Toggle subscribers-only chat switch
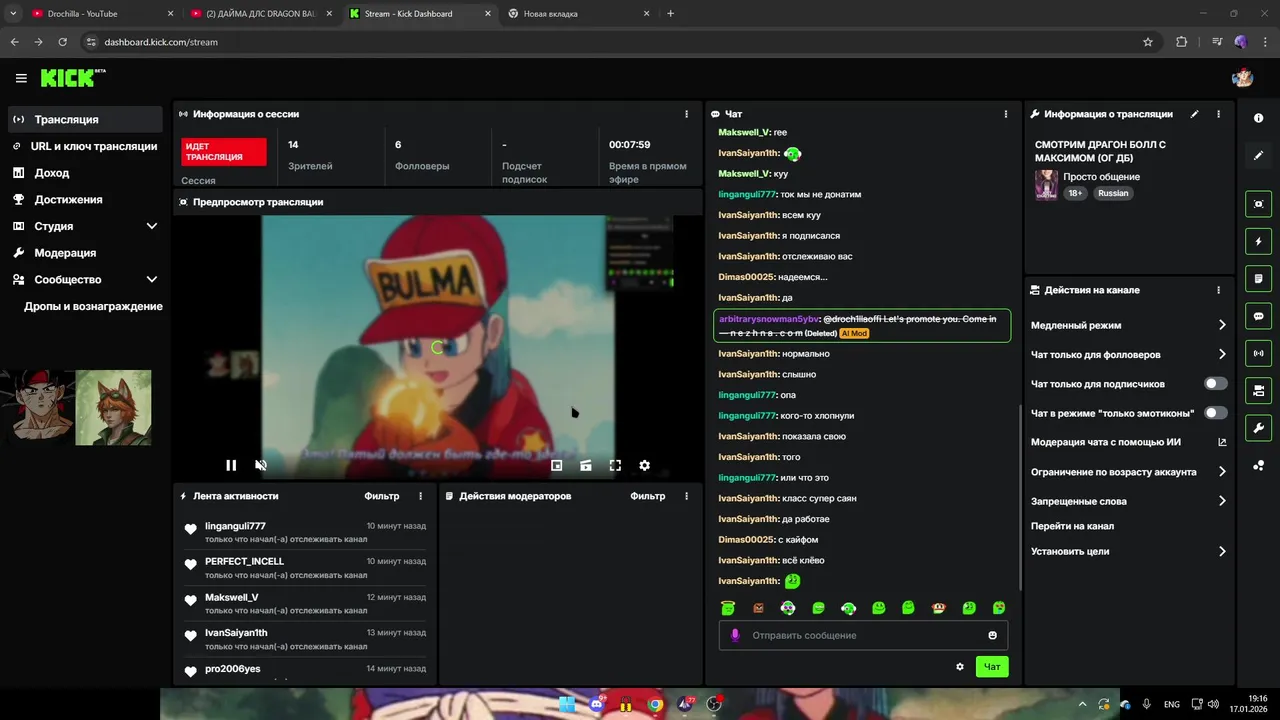 click(1216, 384)
